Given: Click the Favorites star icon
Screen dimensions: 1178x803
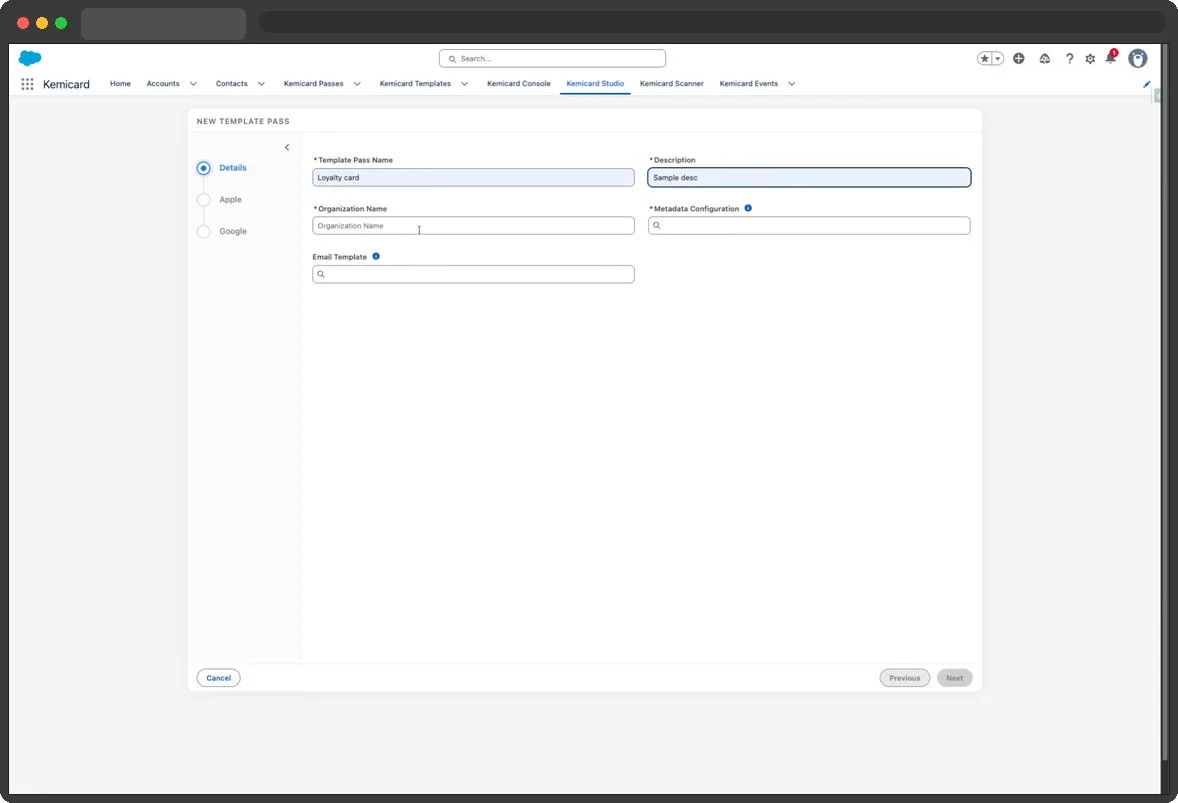Looking at the screenshot, I should [984, 59].
